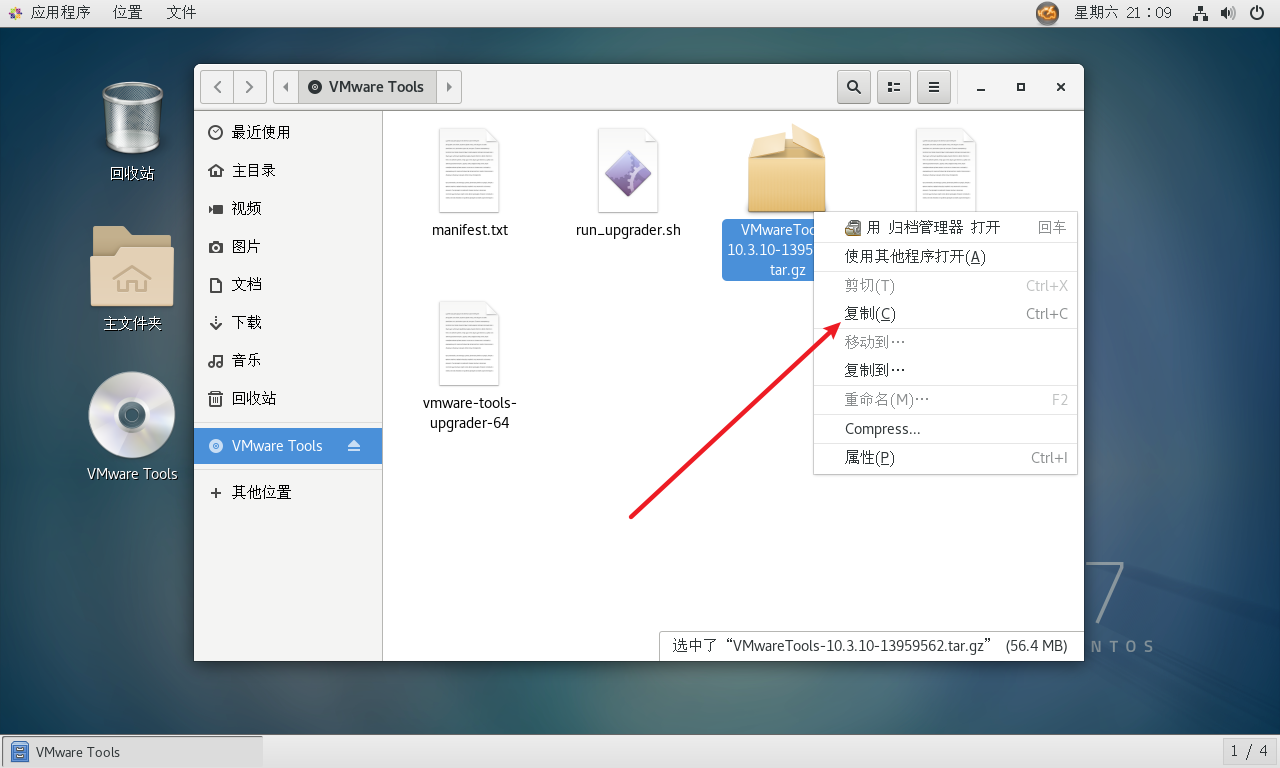
Task: Open the Applications (应用程序) menu
Action: (50, 13)
